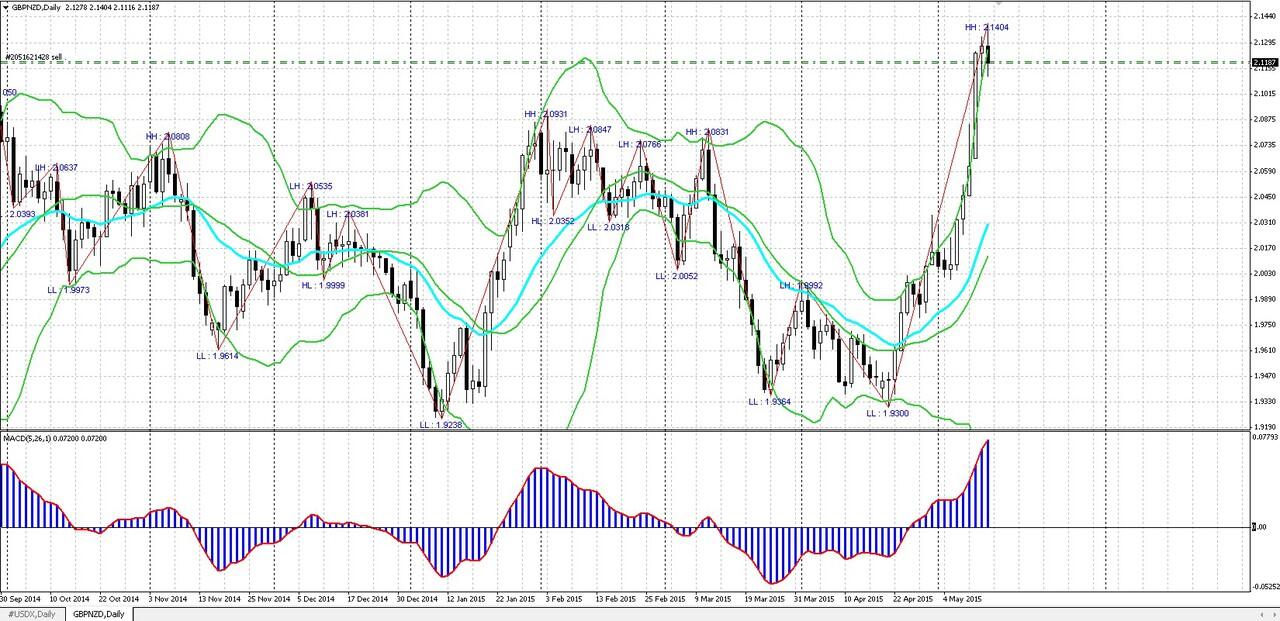Click the #2051621428 sell order label

tap(34, 57)
